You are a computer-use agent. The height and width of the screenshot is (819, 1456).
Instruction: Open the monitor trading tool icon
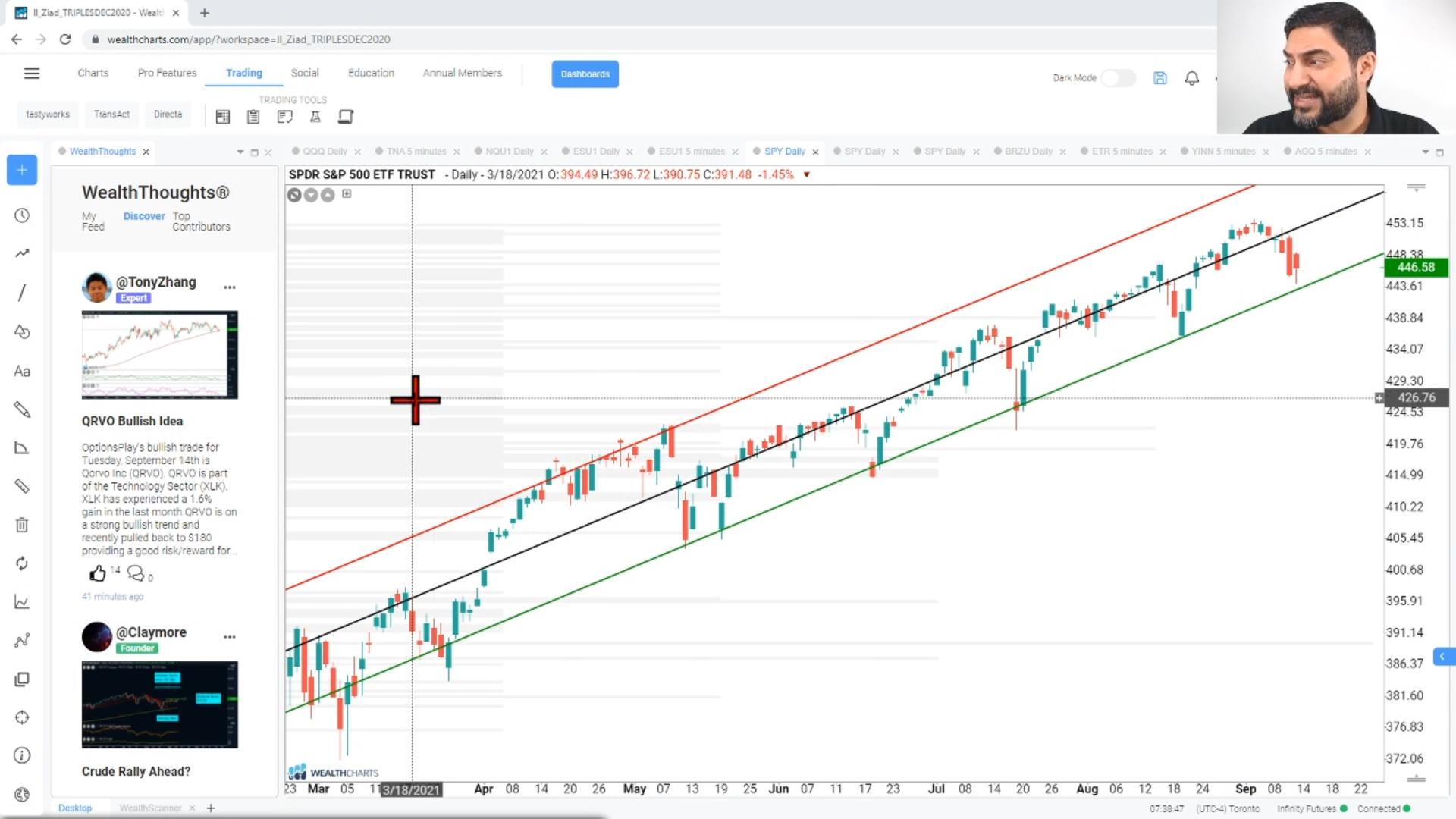346,117
